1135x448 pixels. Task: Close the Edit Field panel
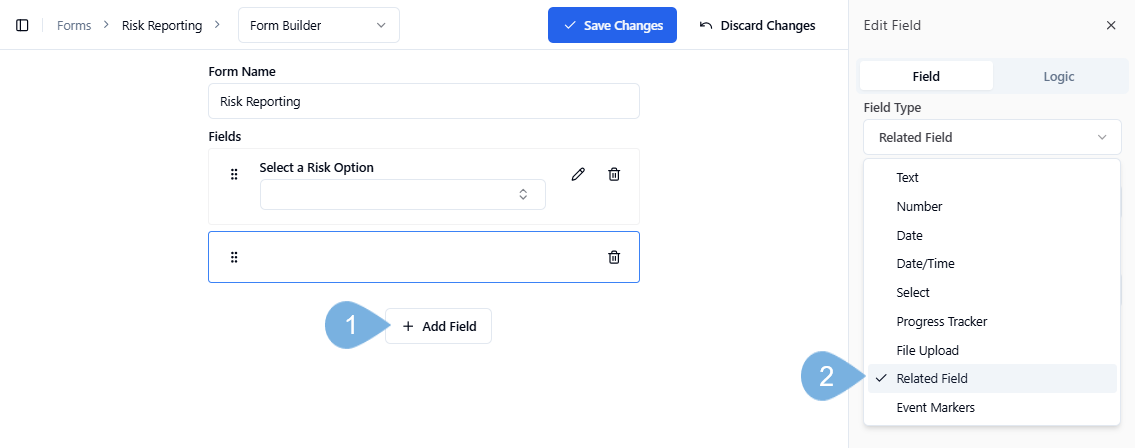point(1111,25)
